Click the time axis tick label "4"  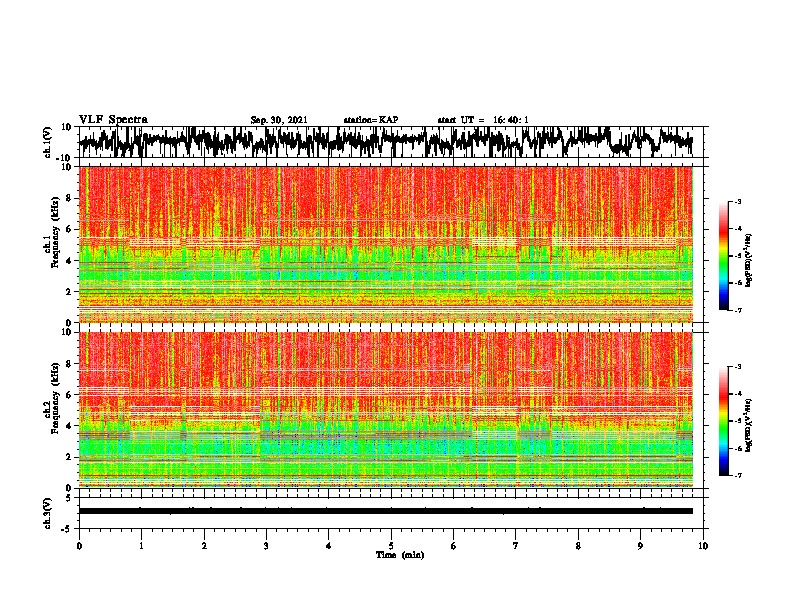click(x=329, y=546)
